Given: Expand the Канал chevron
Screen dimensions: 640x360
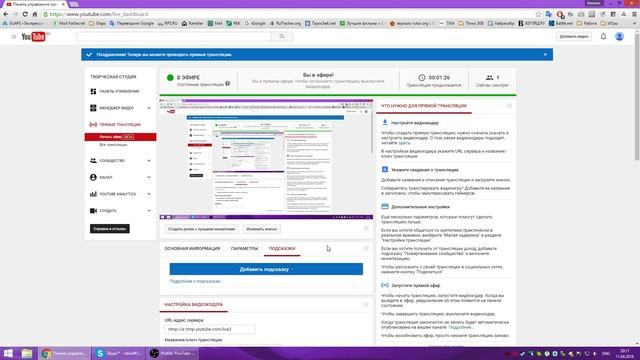Looking at the screenshot, I should [149, 178].
